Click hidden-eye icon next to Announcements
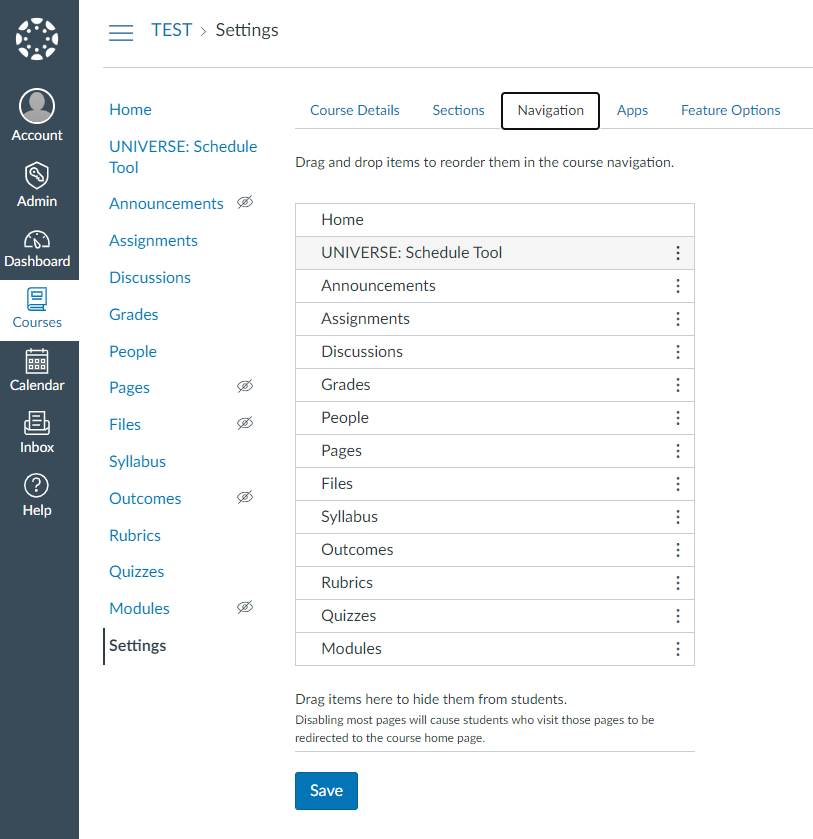Image resolution: width=813 pixels, height=839 pixels. (x=245, y=202)
